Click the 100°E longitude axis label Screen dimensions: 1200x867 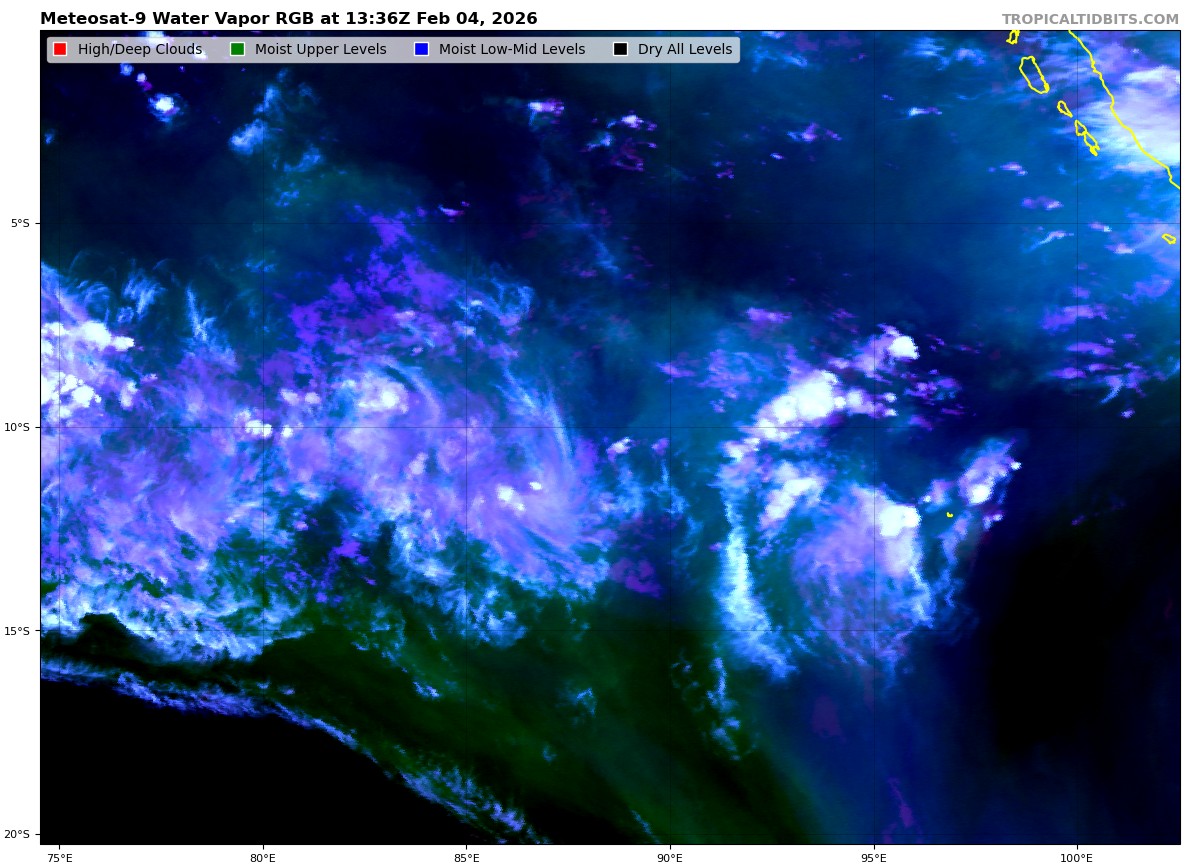click(x=1076, y=857)
